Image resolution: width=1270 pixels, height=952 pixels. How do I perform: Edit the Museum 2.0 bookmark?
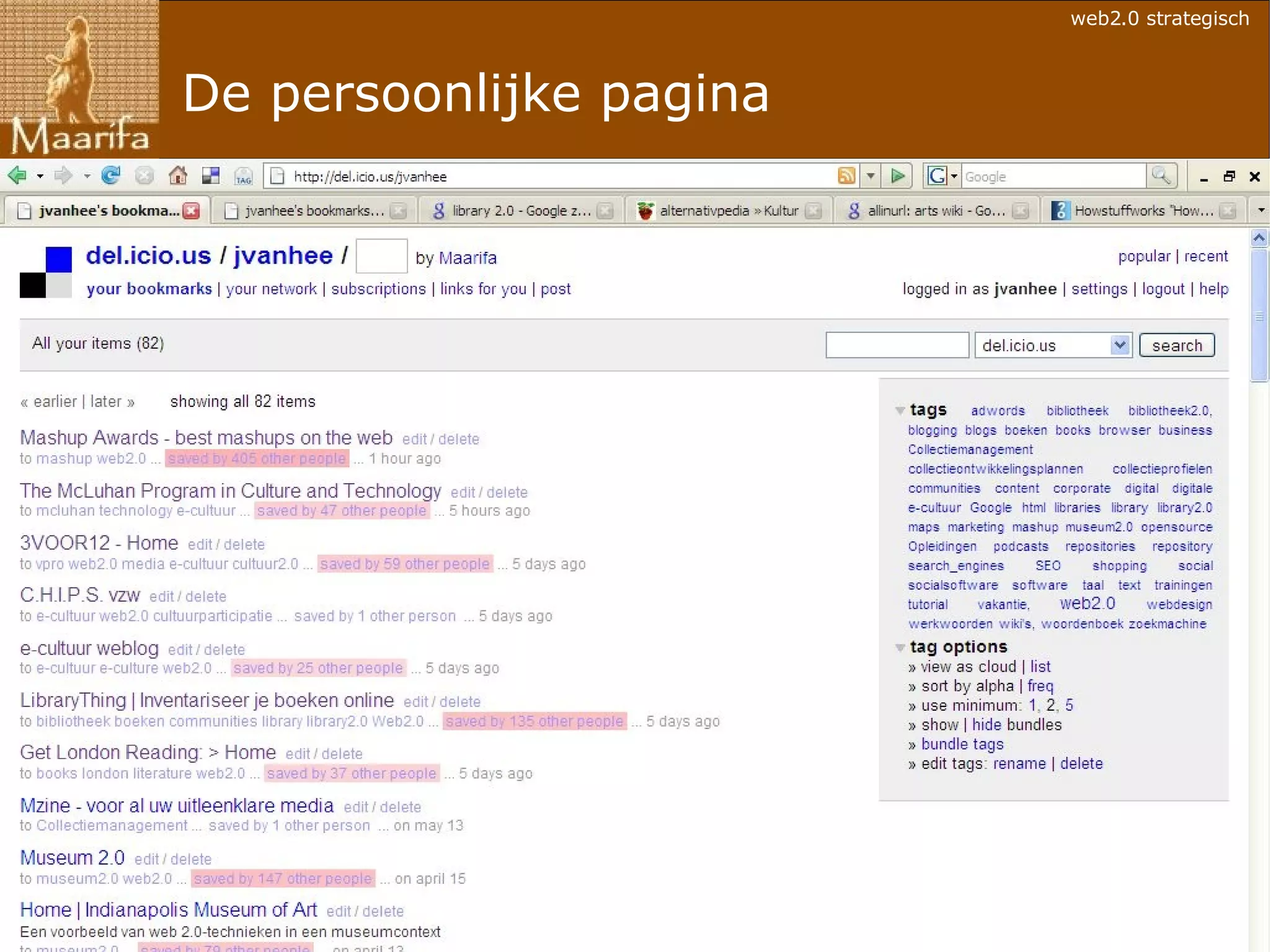[x=146, y=859]
